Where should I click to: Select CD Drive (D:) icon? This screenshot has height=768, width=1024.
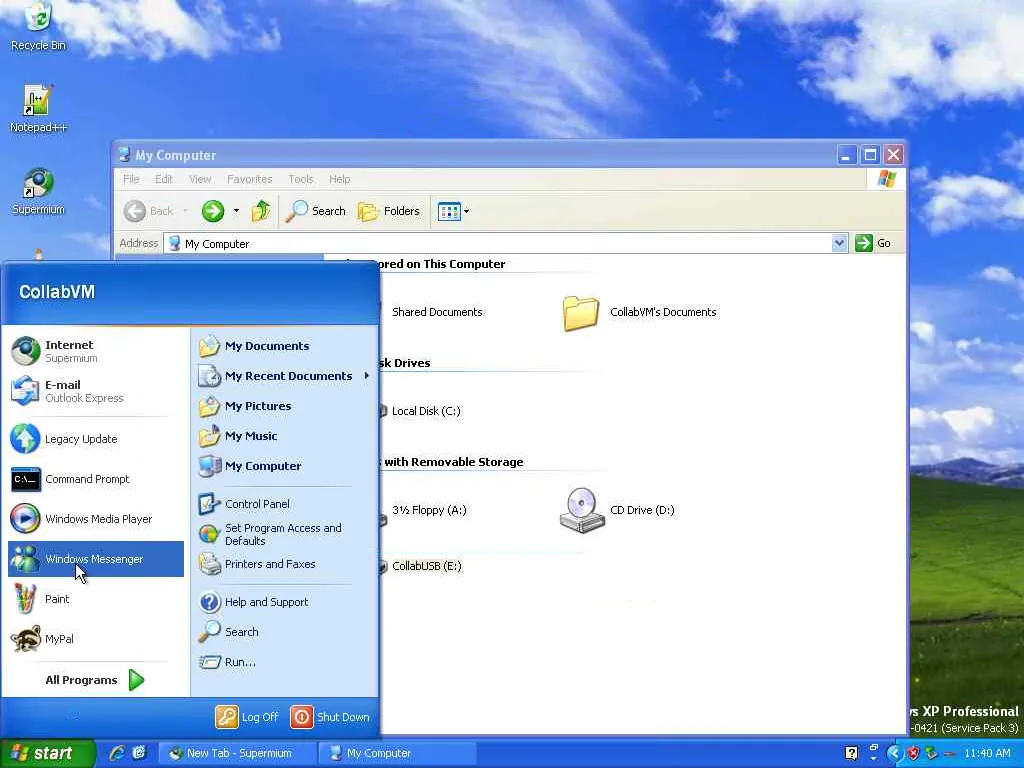tap(618, 510)
